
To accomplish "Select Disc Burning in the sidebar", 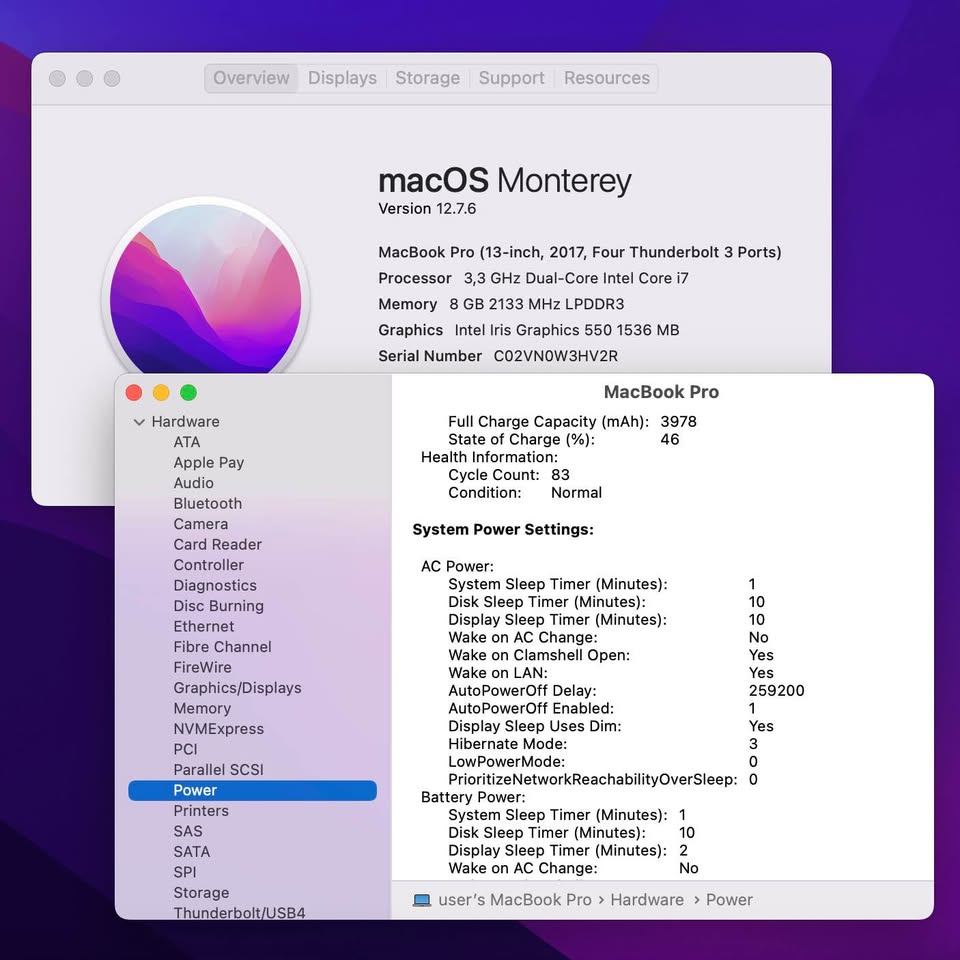I will click(219, 606).
